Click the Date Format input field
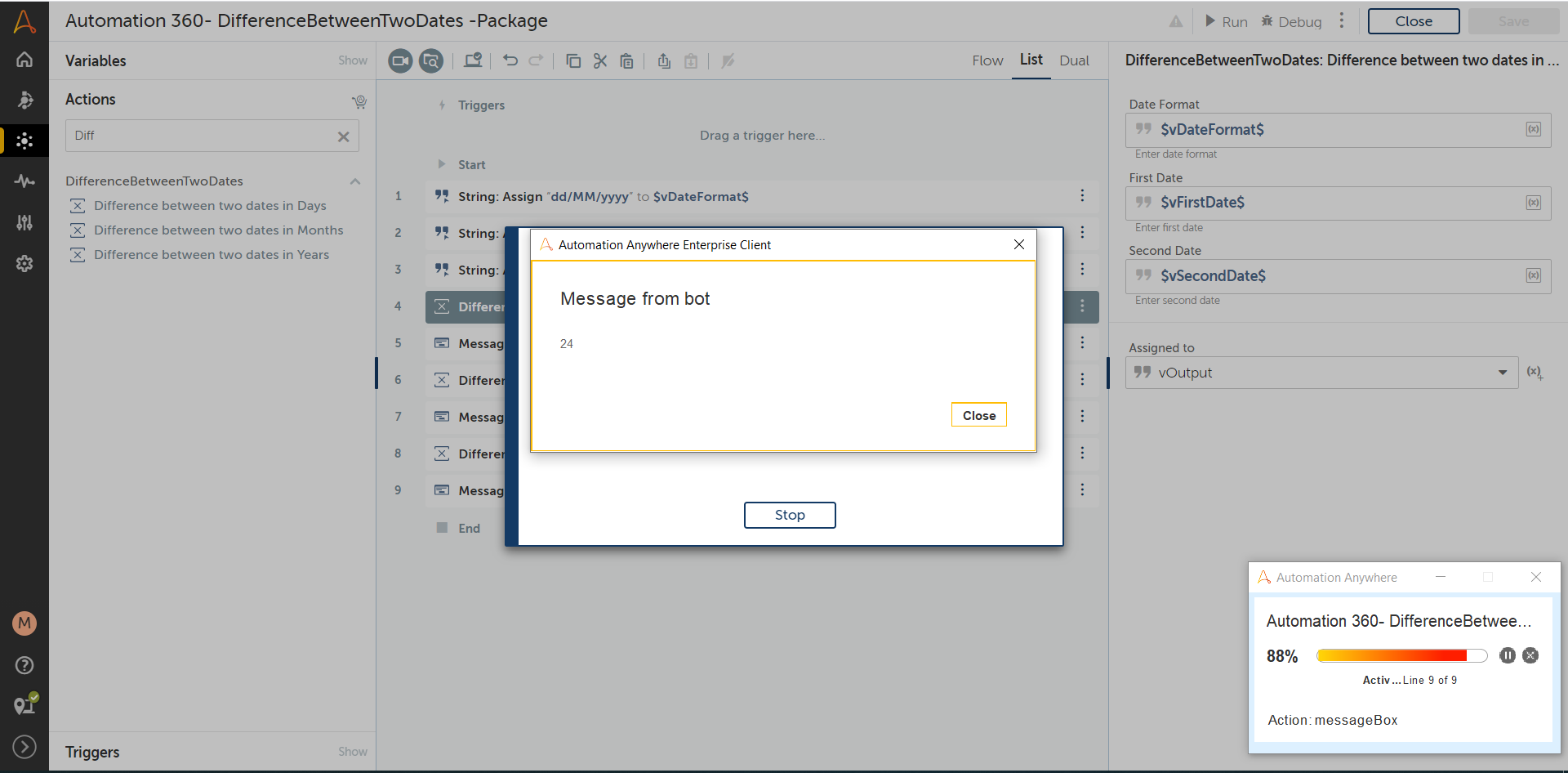The image size is (1568, 773). click(x=1339, y=130)
